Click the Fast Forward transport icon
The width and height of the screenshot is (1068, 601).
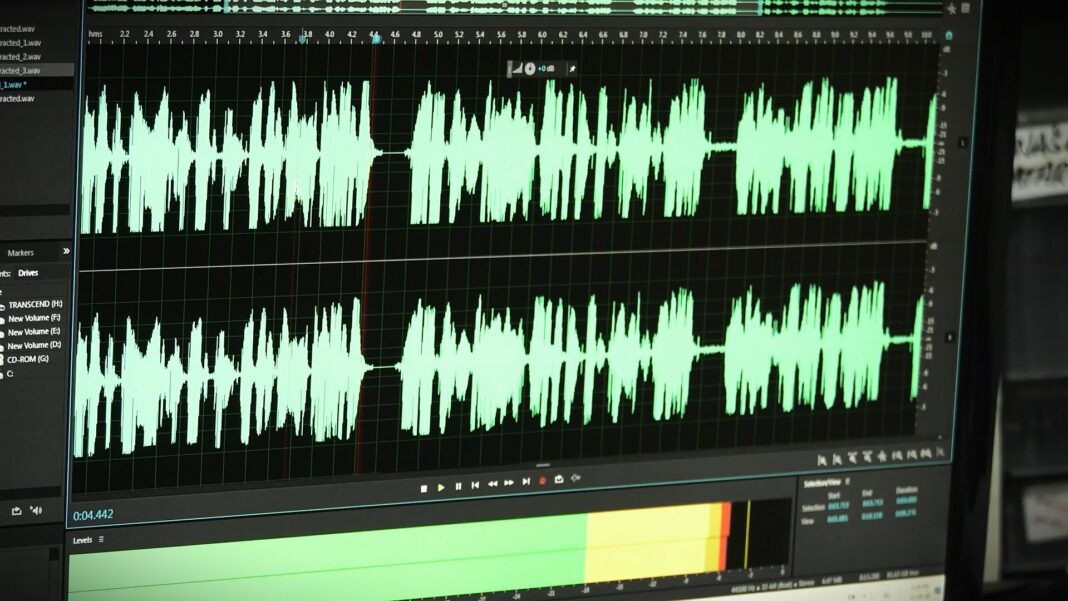[x=509, y=483]
